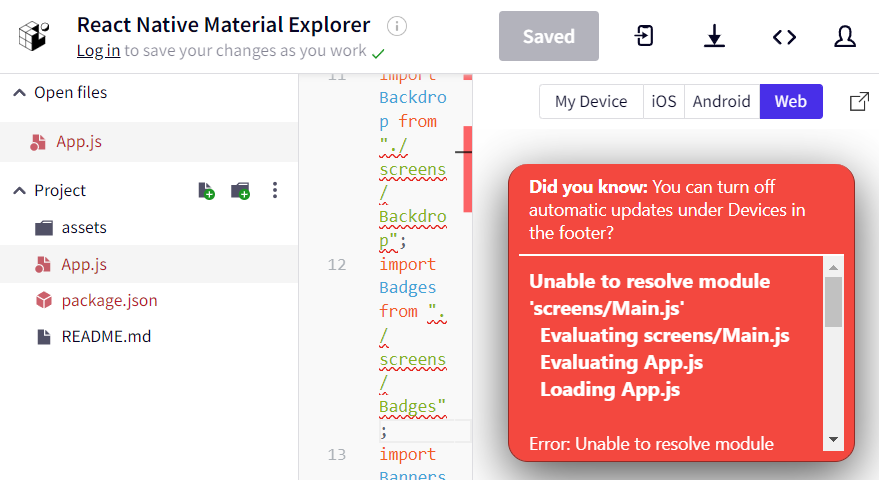
Task: Add a new file to Project
Action: point(206,191)
